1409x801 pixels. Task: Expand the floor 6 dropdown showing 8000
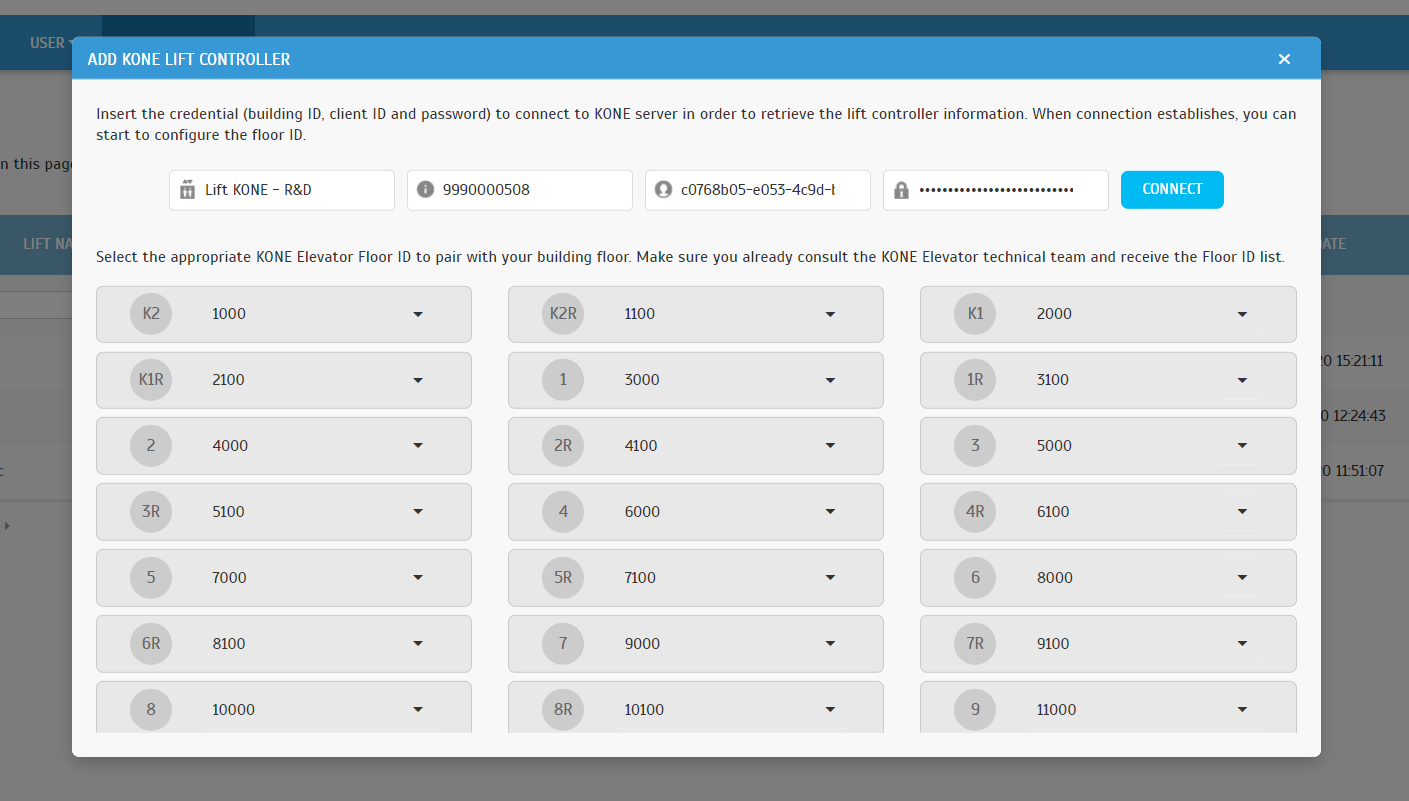[x=1142, y=578]
